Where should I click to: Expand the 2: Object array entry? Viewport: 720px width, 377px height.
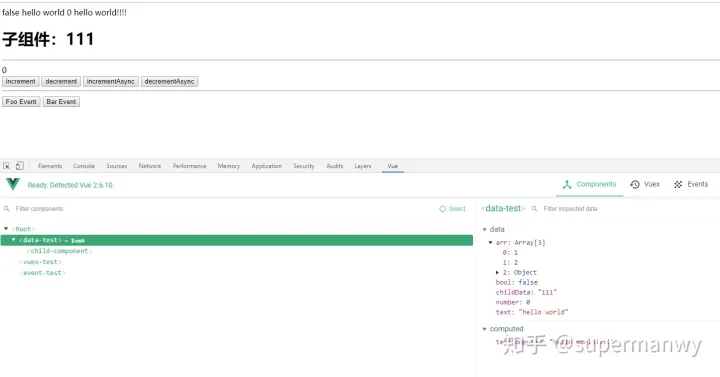coord(497,273)
